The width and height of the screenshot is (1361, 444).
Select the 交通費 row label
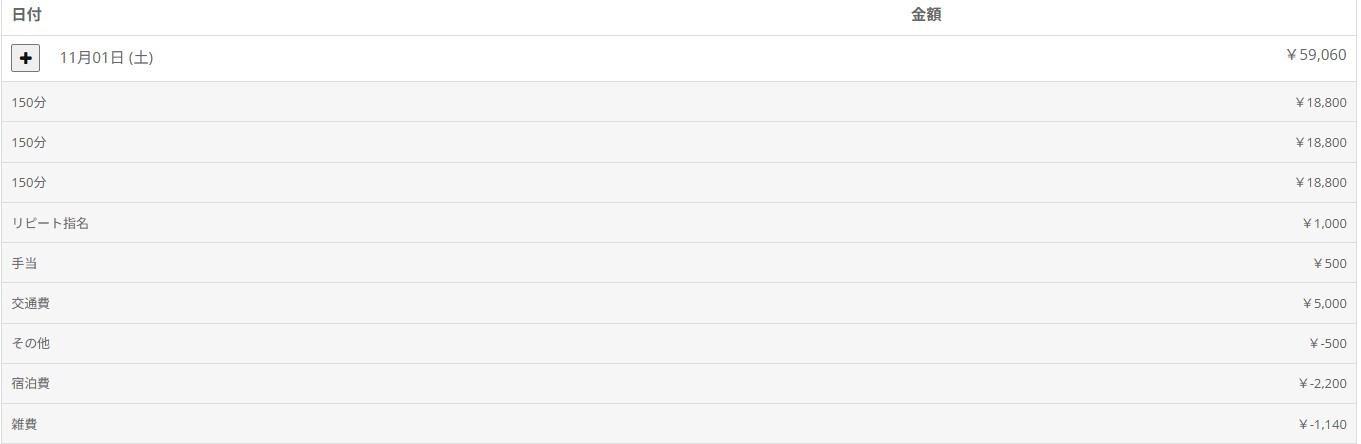coord(31,303)
